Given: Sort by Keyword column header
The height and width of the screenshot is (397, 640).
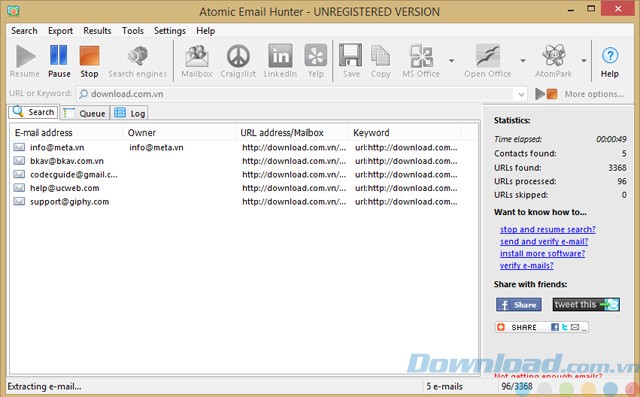Looking at the screenshot, I should [x=404, y=133].
